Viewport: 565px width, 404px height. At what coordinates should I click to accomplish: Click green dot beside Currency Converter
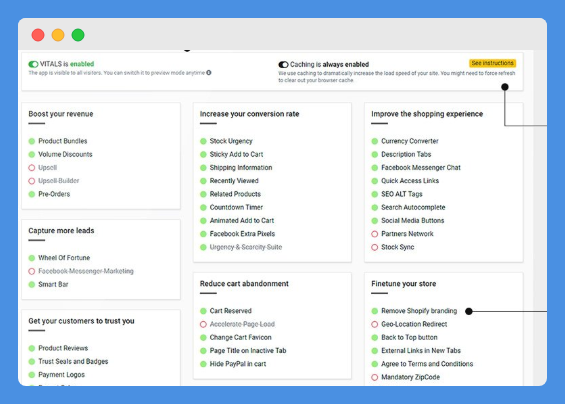(x=374, y=141)
